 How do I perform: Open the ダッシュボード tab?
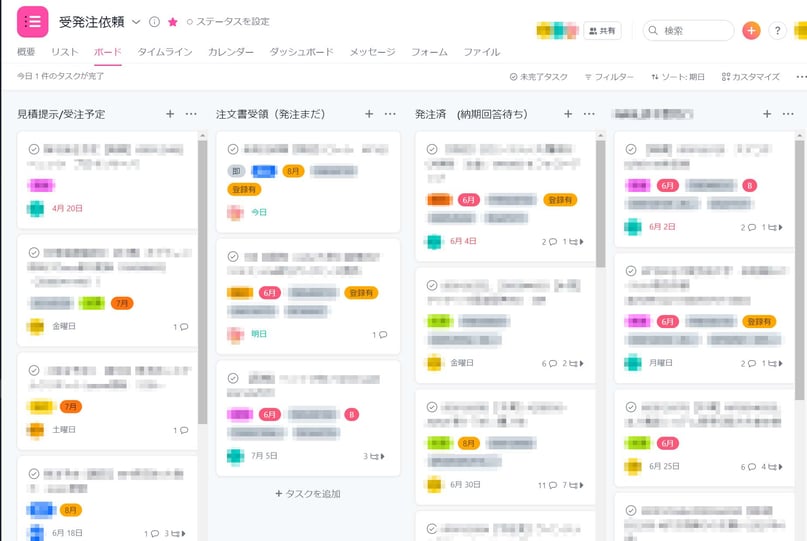[302, 52]
